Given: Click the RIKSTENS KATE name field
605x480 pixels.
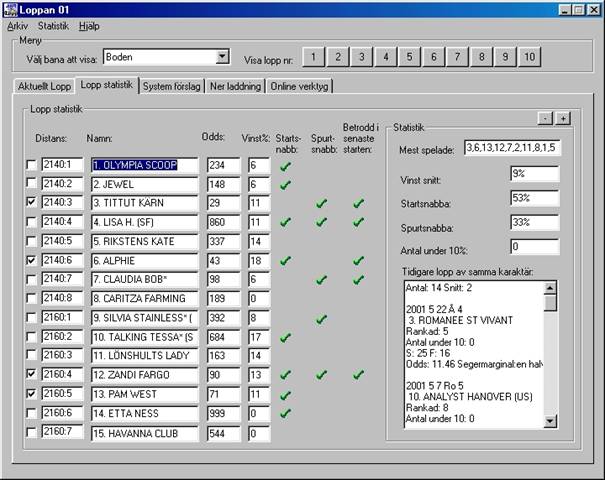Looking at the screenshot, I should click(x=145, y=242).
